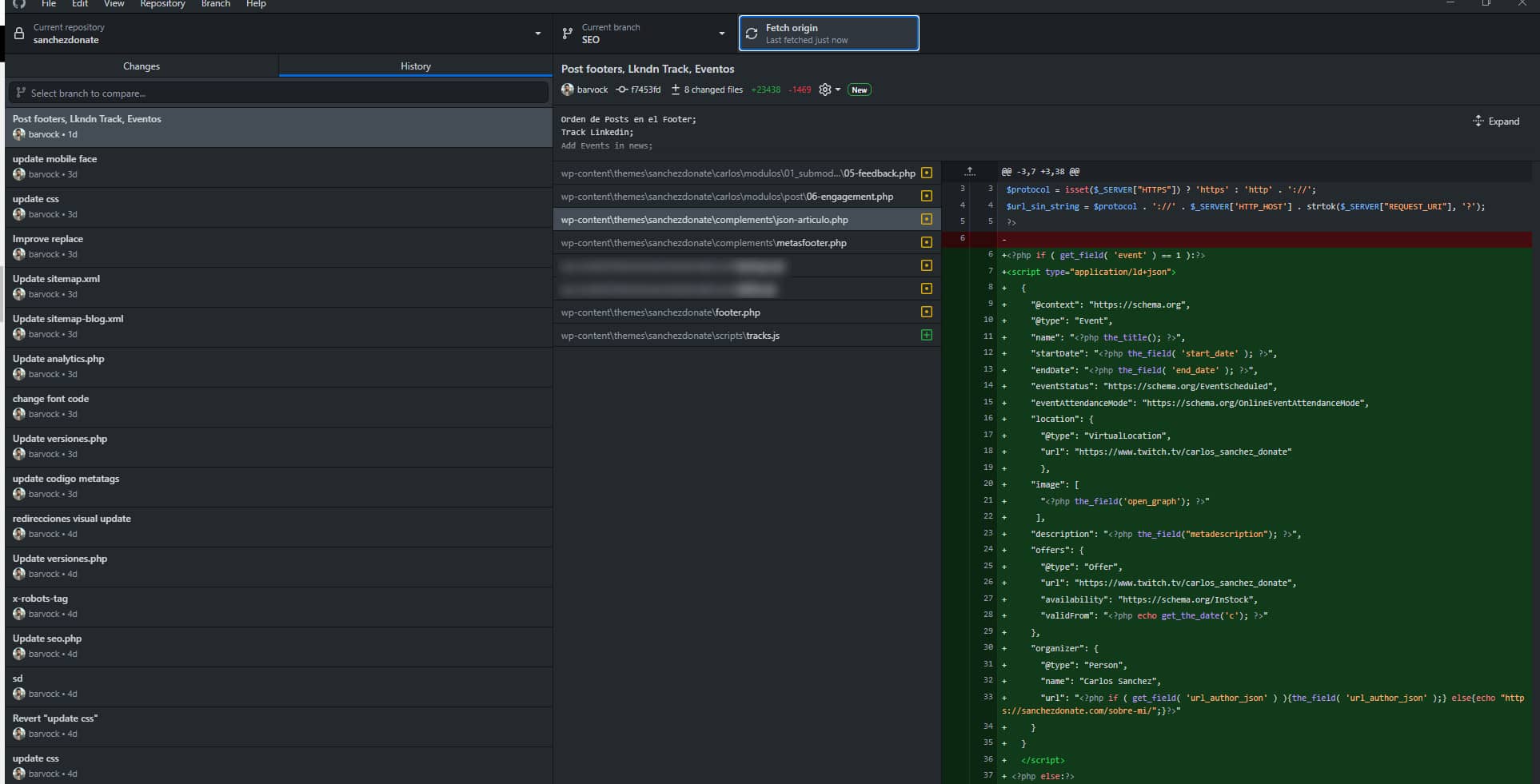1540x784 pixels.
Task: Click the Fetch origin sync arrows icon
Action: [752, 34]
